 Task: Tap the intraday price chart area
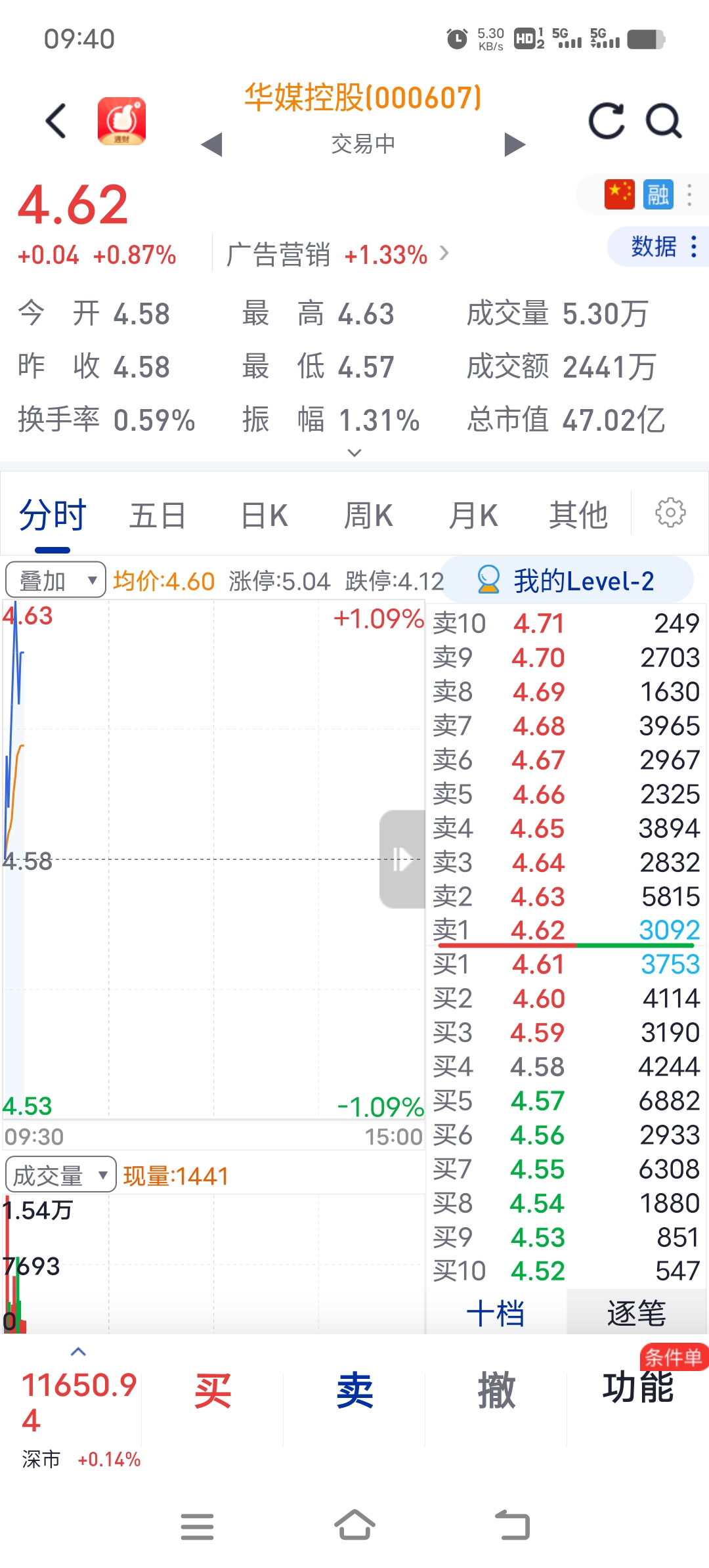click(214, 859)
